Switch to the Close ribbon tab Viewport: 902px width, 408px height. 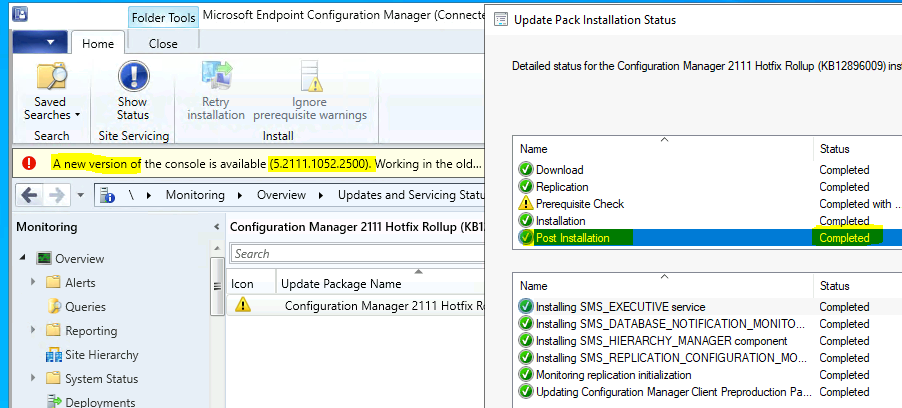click(x=163, y=43)
